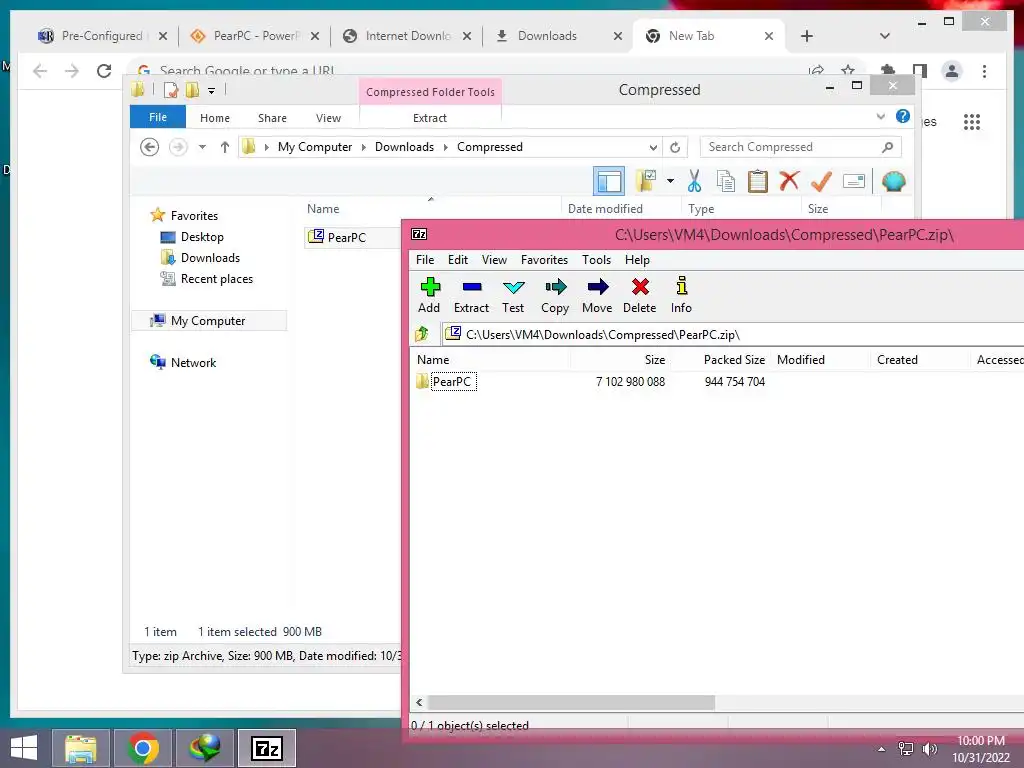Image resolution: width=1024 pixels, height=768 pixels.
Task: Open the quick access toolbar customize dropdown
Action: [x=212, y=91]
